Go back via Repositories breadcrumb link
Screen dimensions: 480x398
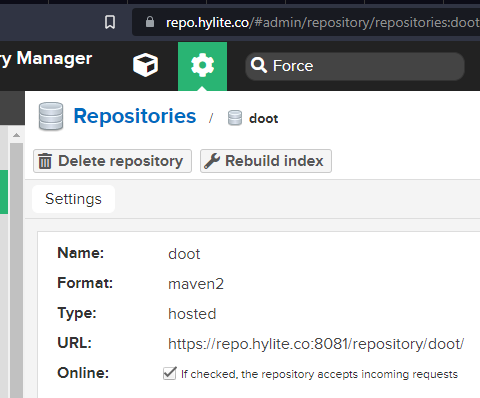click(x=135, y=116)
